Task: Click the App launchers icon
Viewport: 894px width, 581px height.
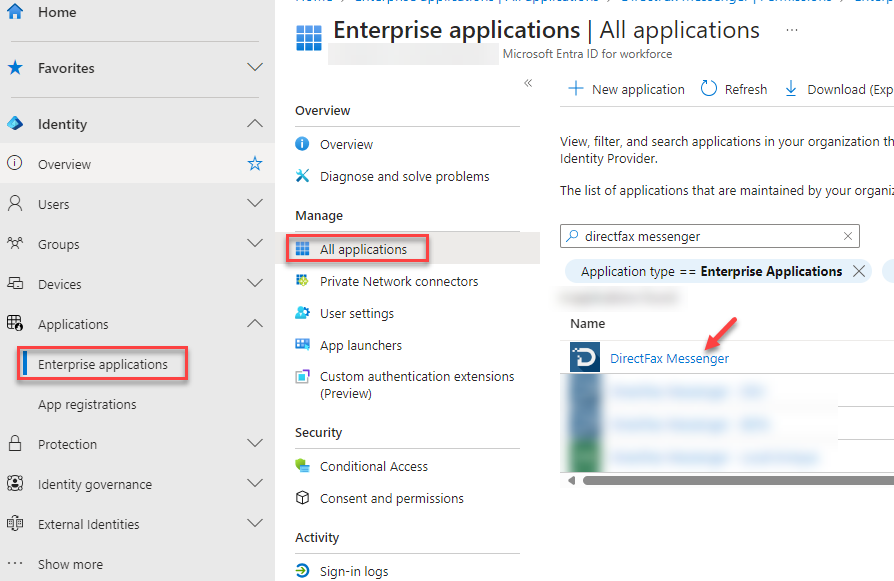Action: click(303, 345)
